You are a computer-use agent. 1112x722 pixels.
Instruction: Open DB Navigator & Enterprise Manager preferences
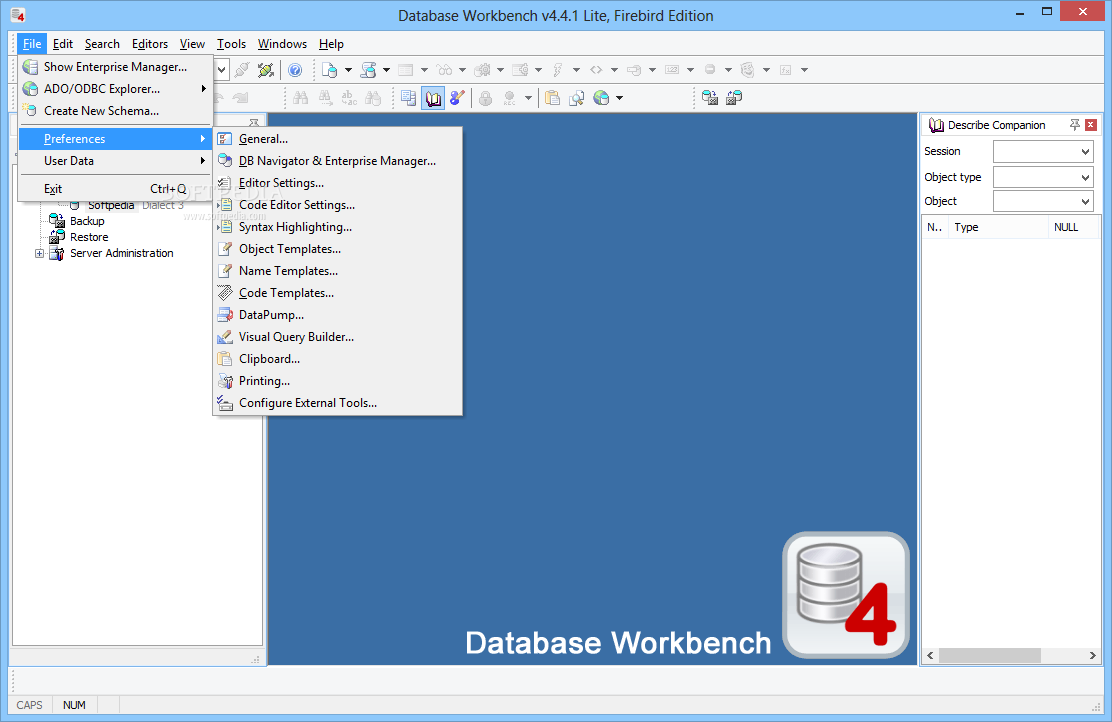(x=338, y=161)
